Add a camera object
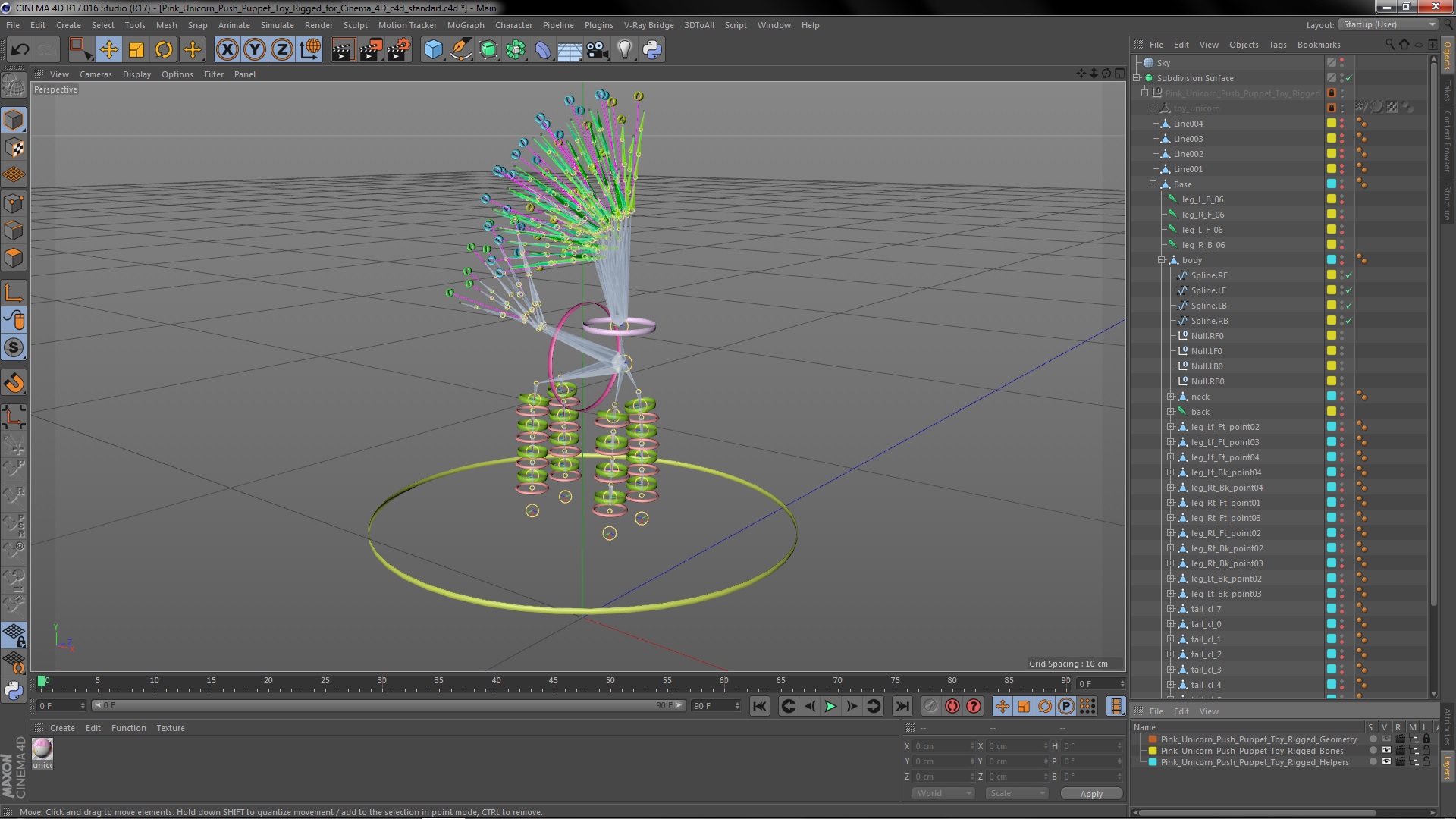1456x819 pixels. pyautogui.click(x=598, y=50)
